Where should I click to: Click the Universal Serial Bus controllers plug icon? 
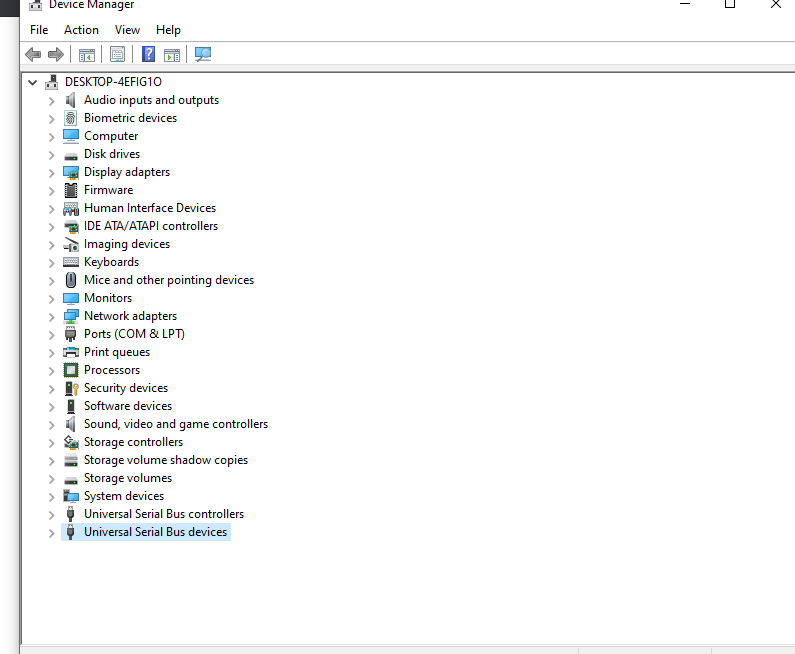pyautogui.click(x=70, y=514)
